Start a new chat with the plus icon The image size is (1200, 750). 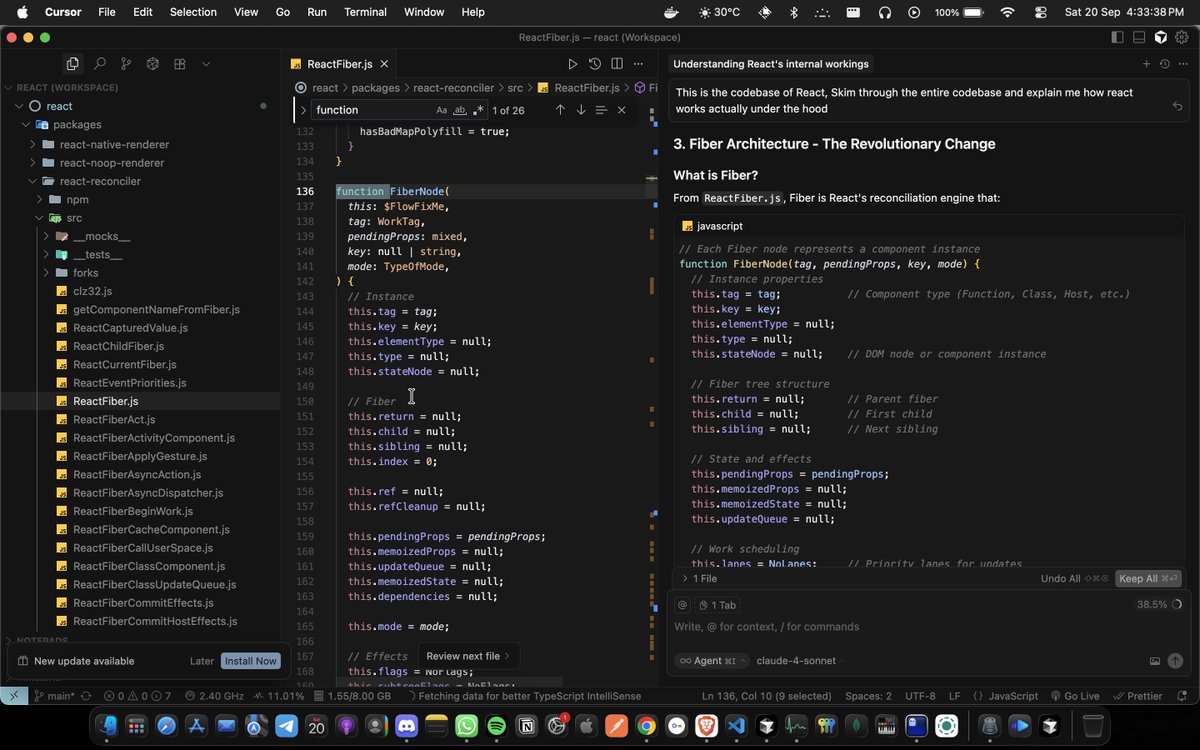(1146, 64)
